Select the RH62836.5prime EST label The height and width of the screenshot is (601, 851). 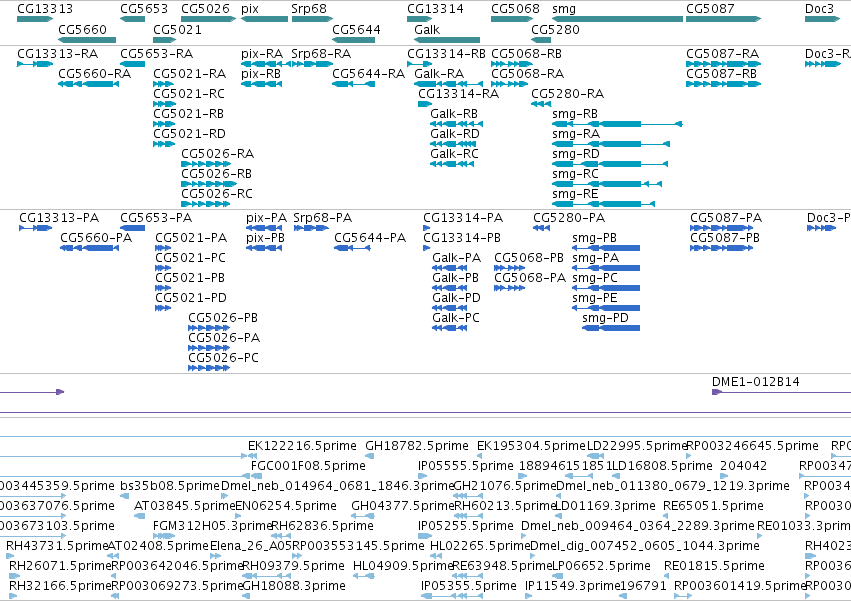pyautogui.click(x=322, y=526)
